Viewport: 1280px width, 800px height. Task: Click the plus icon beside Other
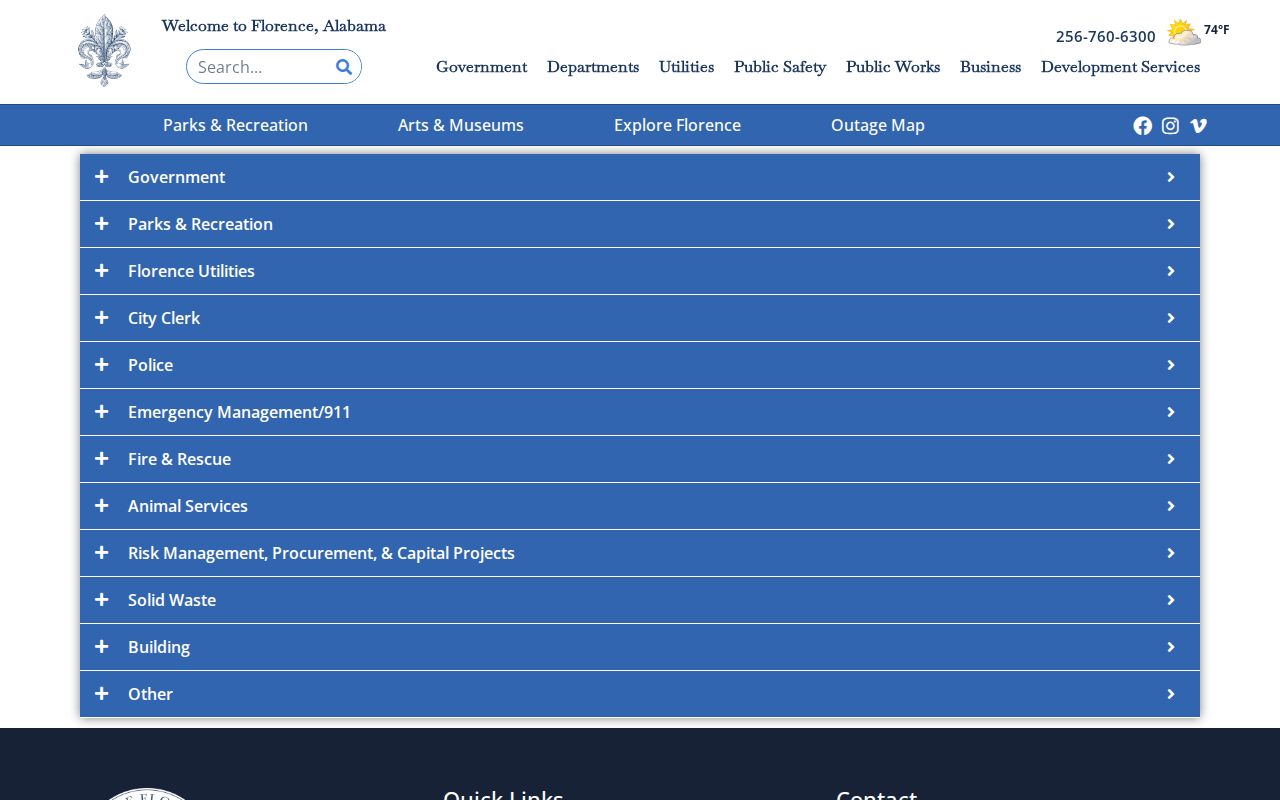(x=101, y=694)
